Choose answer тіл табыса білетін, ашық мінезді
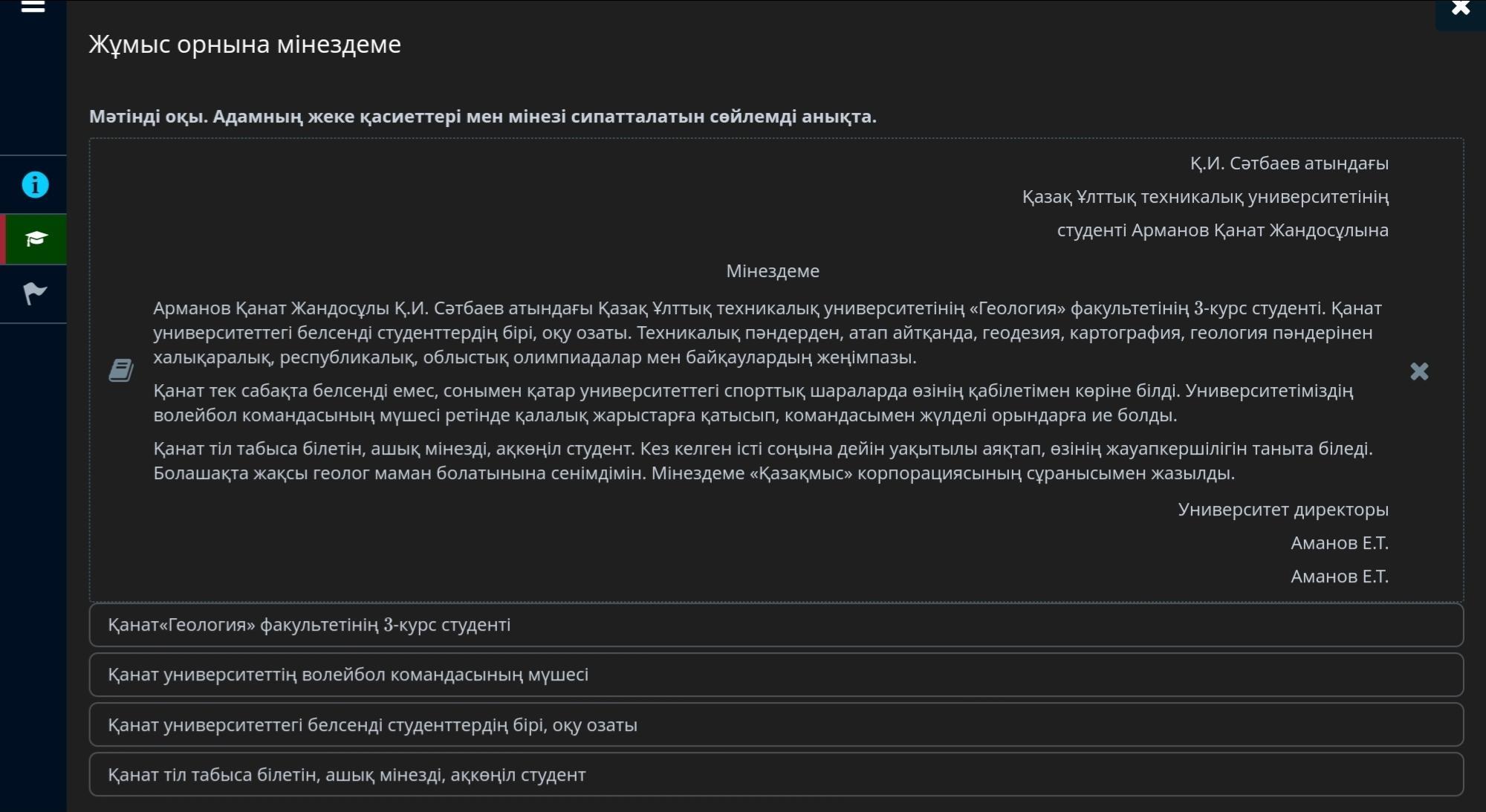This screenshot has width=1486, height=812. click(776, 774)
